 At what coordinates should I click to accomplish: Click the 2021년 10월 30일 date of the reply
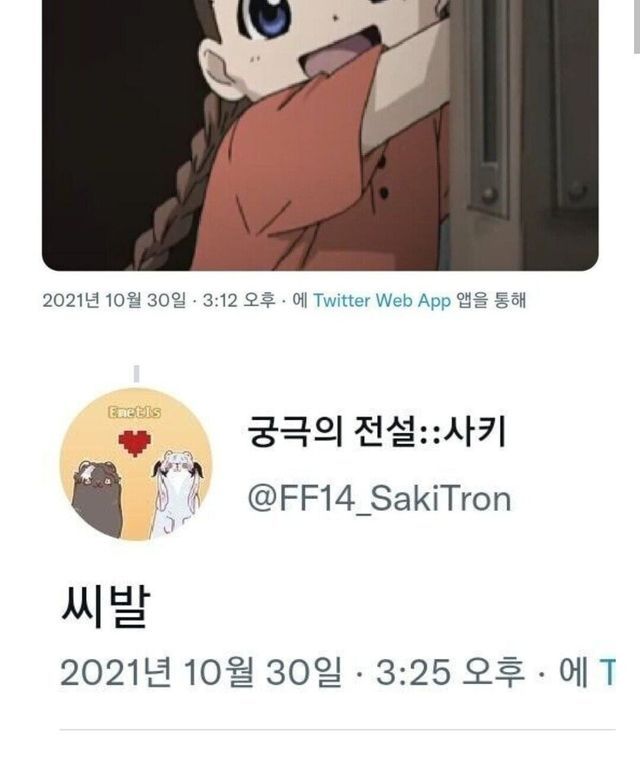(201, 672)
